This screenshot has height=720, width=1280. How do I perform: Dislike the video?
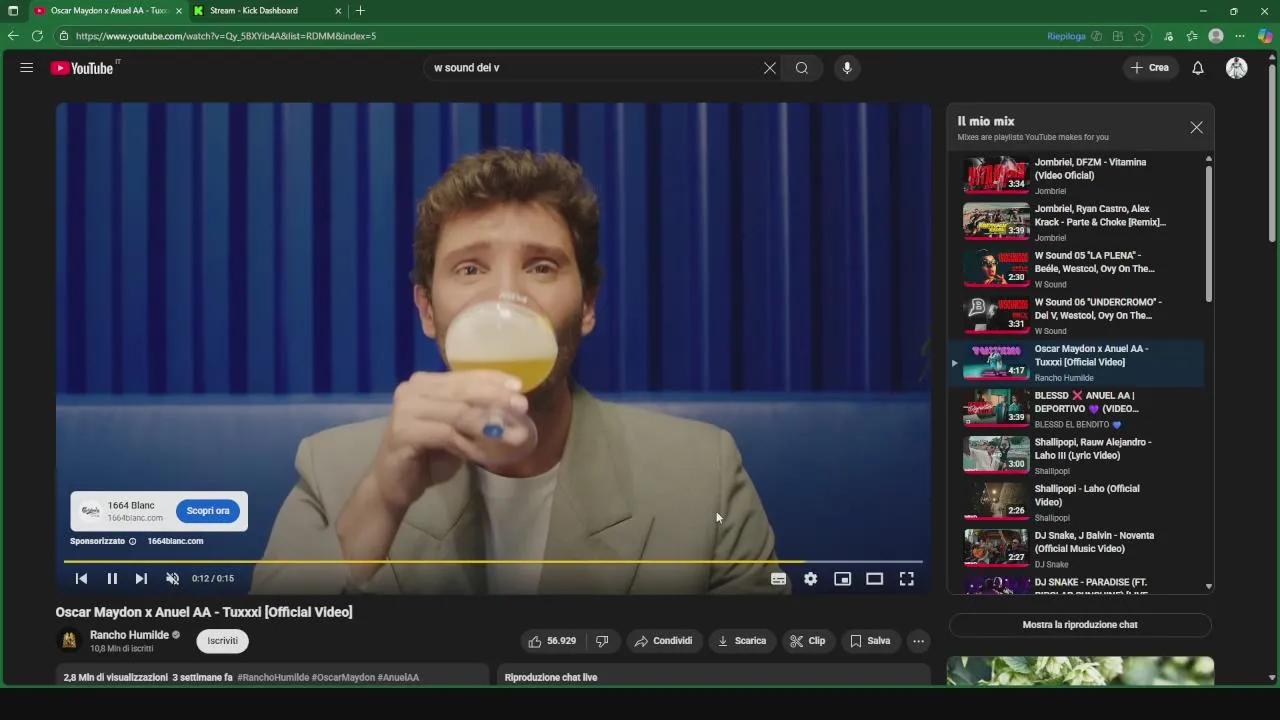(602, 641)
